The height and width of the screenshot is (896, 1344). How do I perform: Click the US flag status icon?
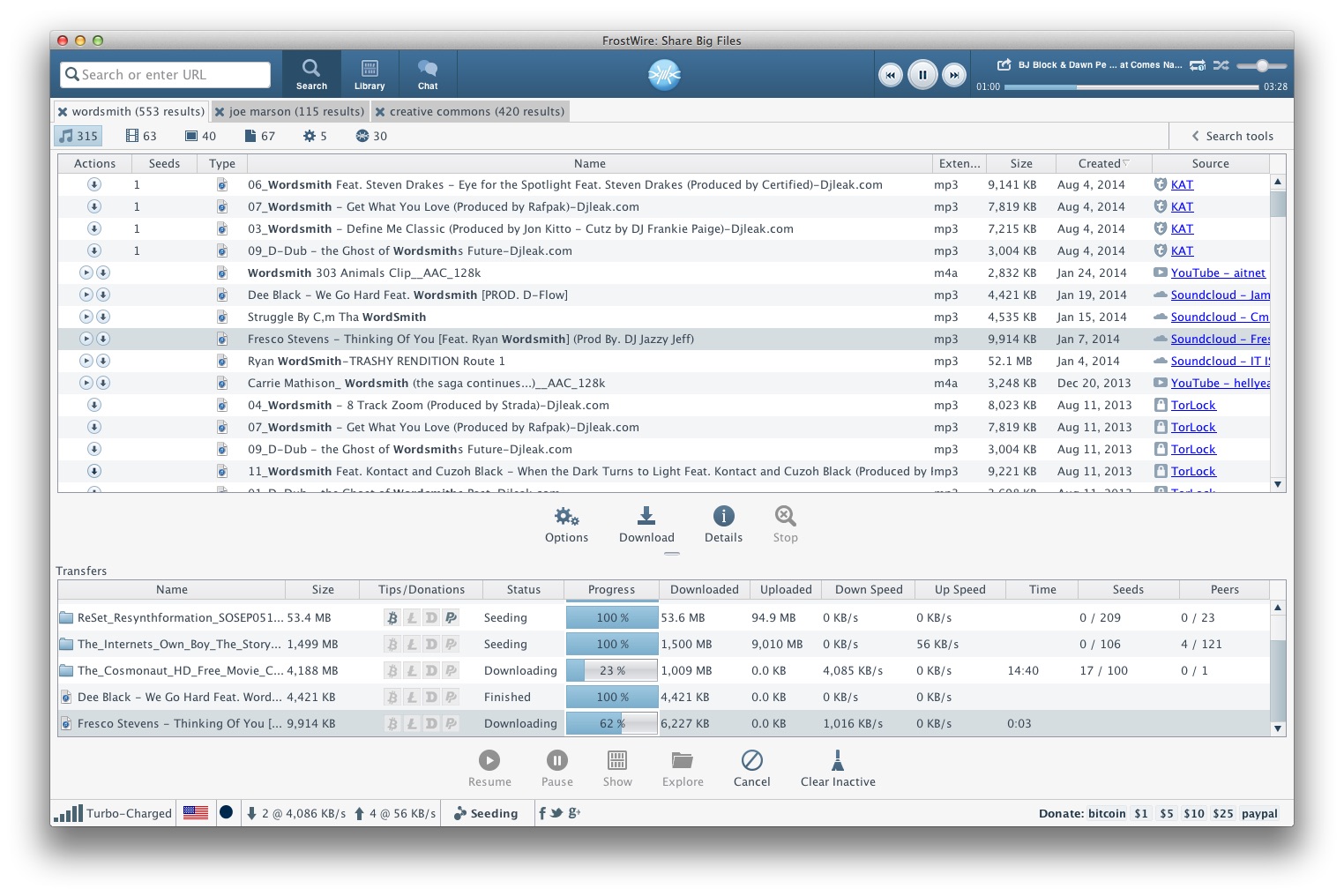196,812
